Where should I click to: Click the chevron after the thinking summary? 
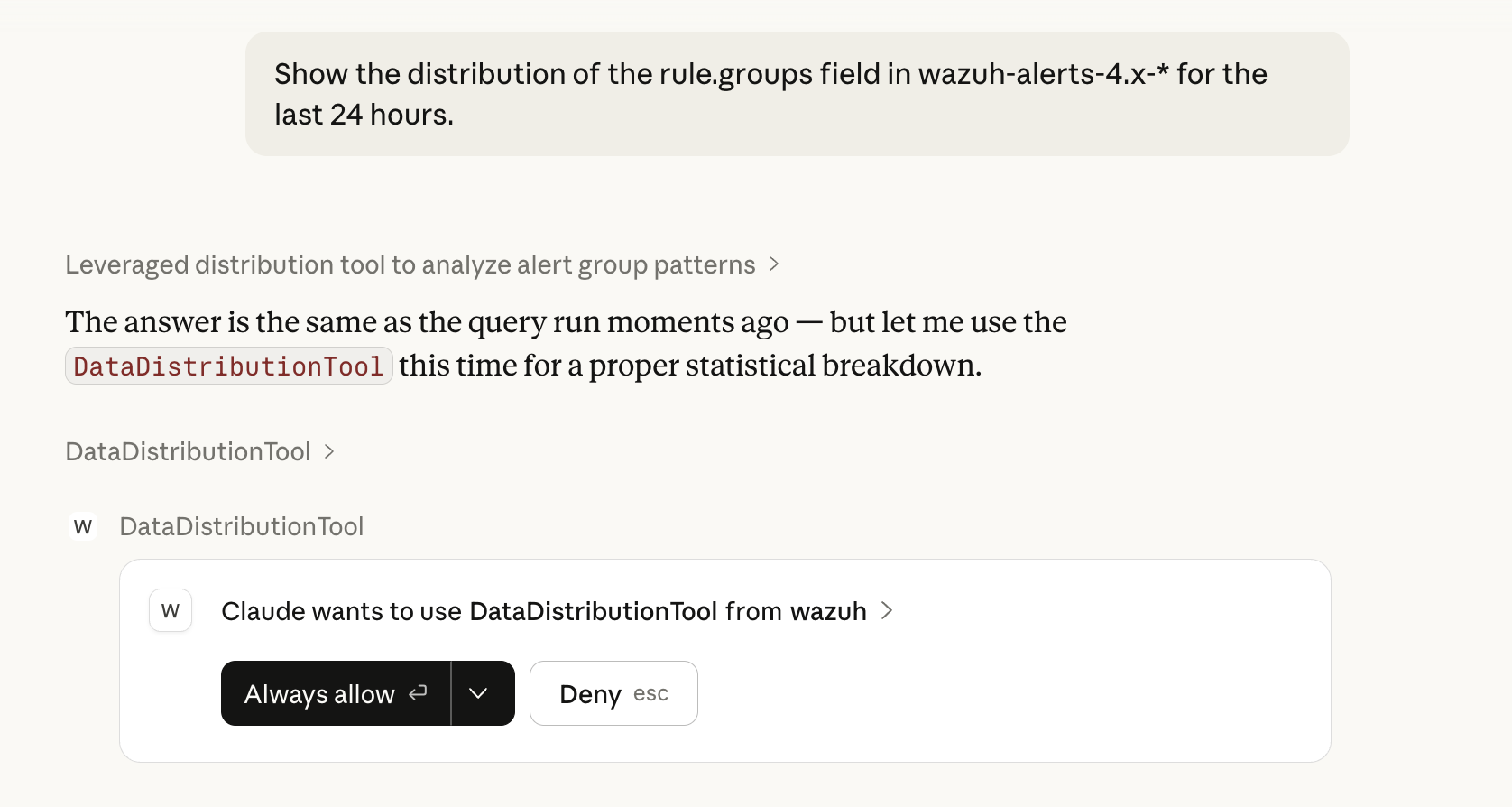click(x=774, y=264)
